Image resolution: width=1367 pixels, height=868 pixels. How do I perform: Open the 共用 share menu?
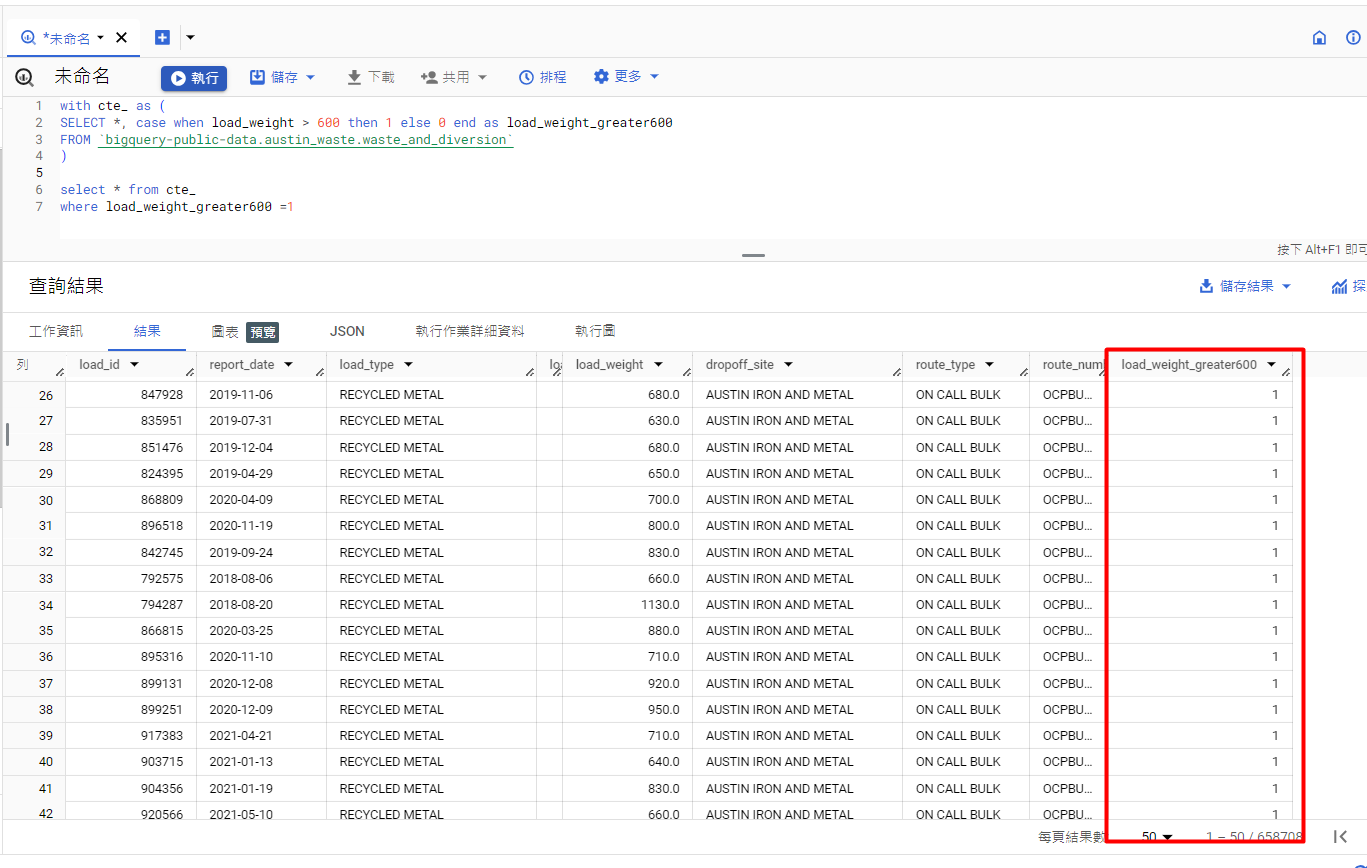[x=454, y=77]
